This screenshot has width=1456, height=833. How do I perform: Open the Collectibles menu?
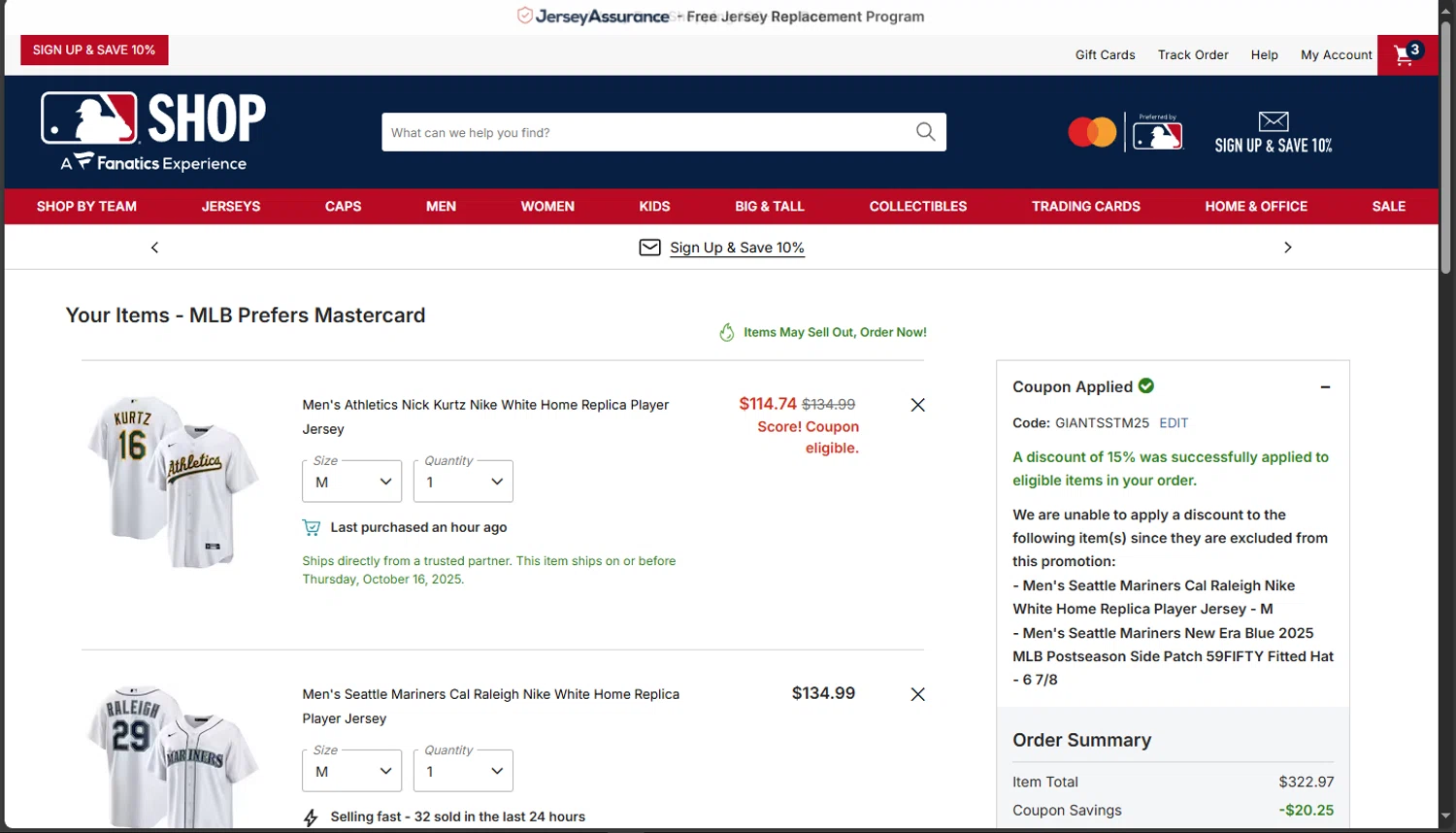[918, 206]
